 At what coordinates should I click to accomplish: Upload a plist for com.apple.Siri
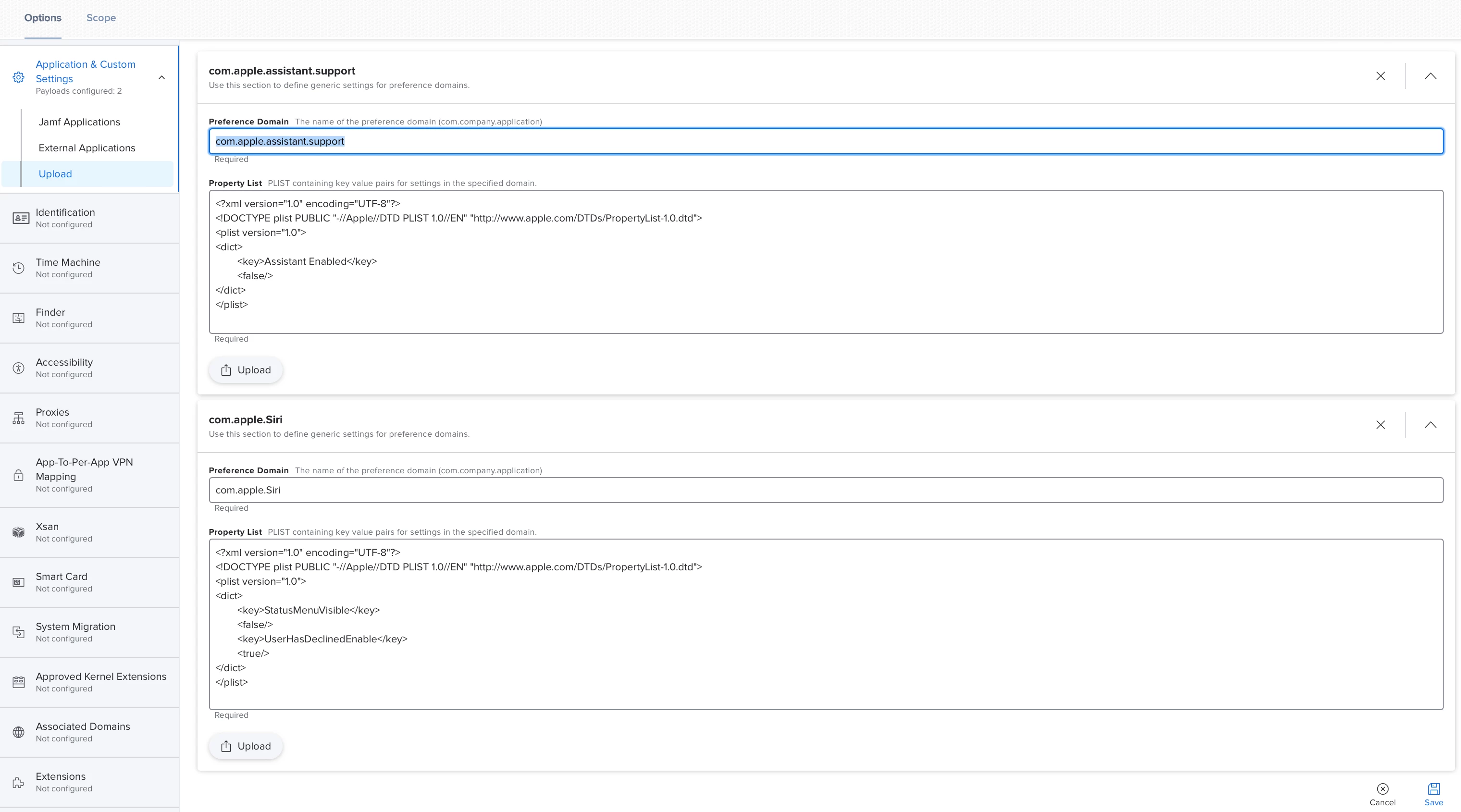coord(245,746)
